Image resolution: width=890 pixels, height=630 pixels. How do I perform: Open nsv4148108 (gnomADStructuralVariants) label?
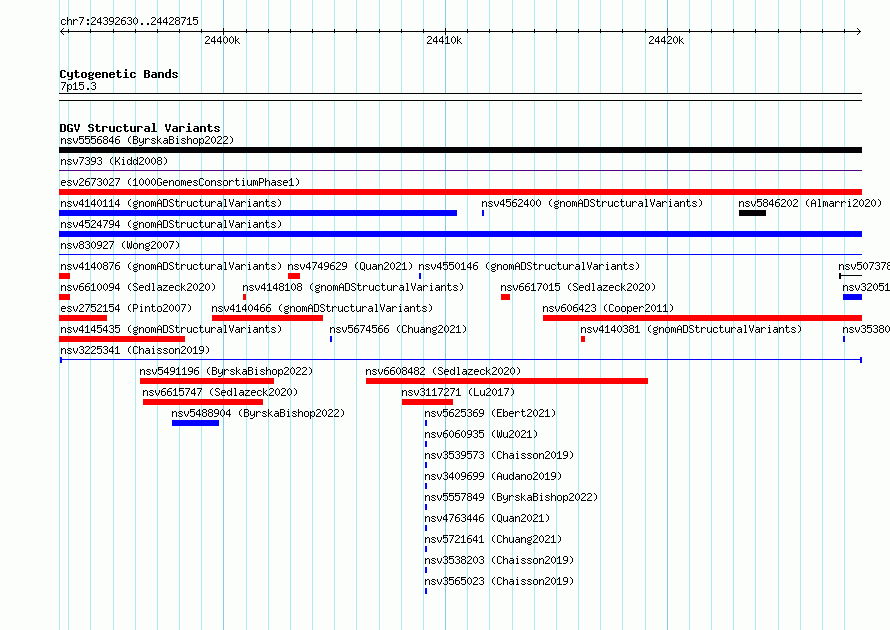(353, 287)
